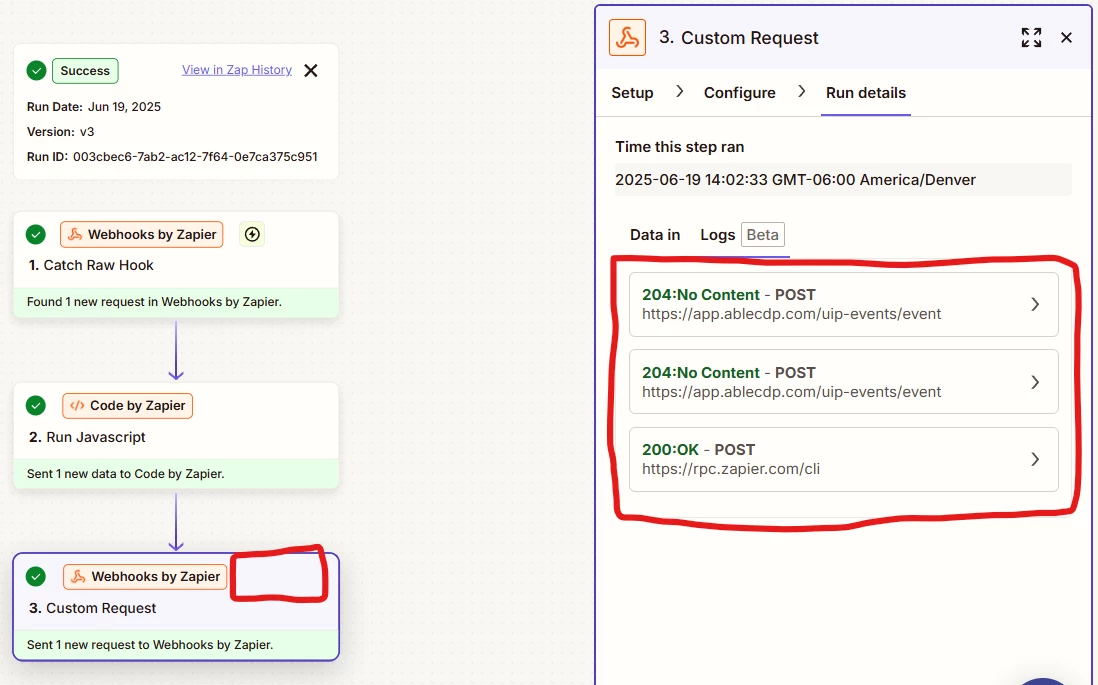Click the step run timestamp field
This screenshot has width=1098, height=685.
[843, 180]
